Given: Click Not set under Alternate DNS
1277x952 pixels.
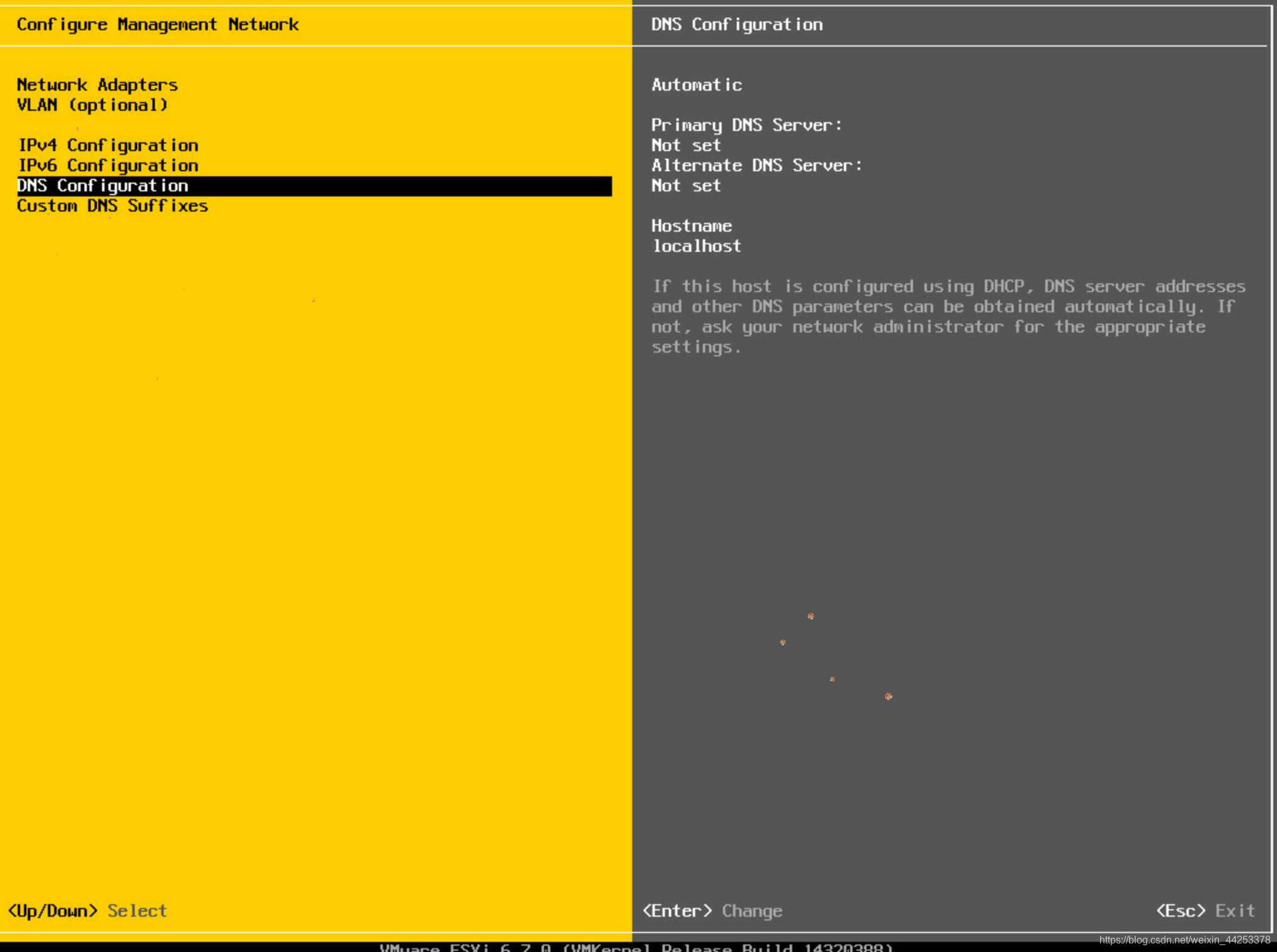Looking at the screenshot, I should coord(686,186).
